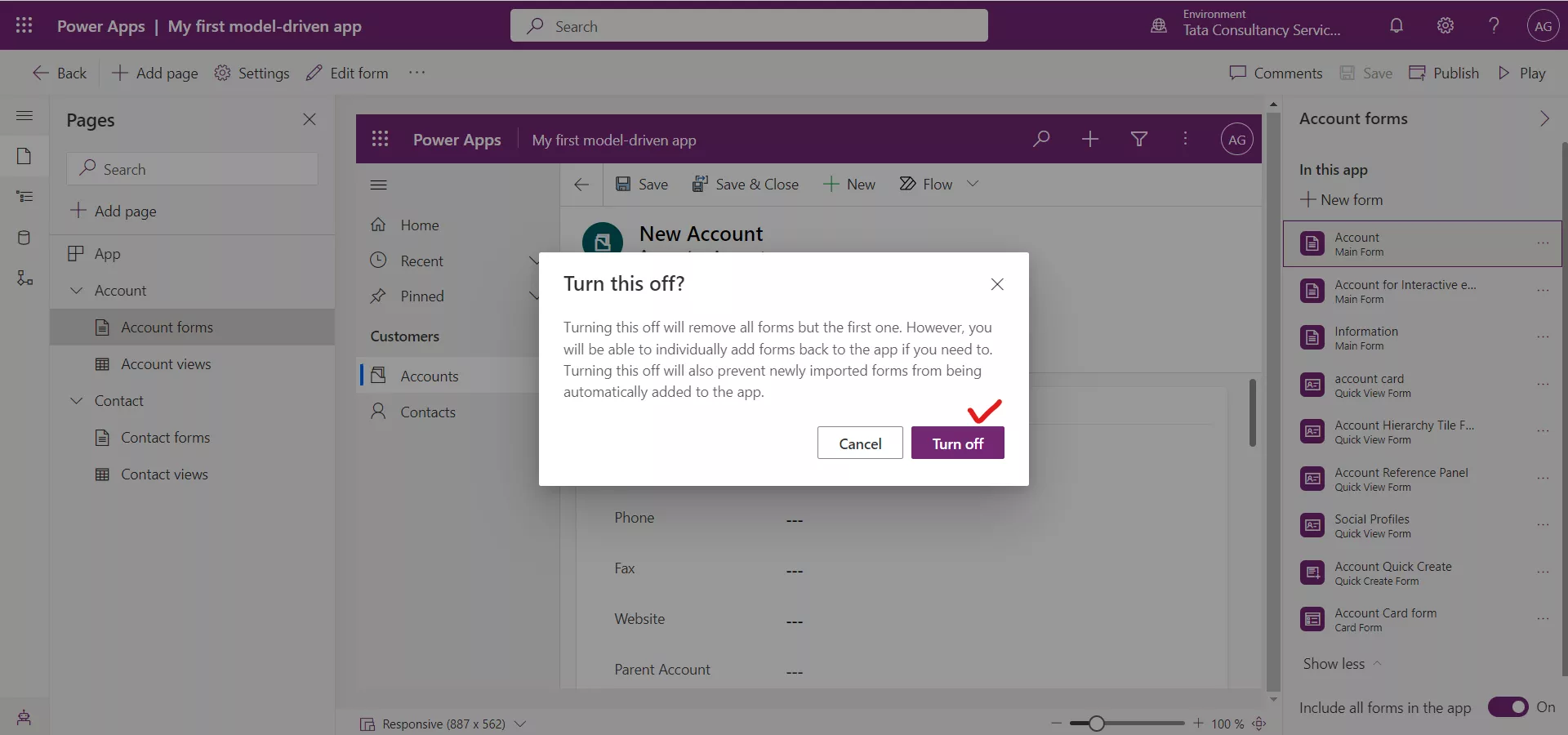Select Account views in the tree

192,364
